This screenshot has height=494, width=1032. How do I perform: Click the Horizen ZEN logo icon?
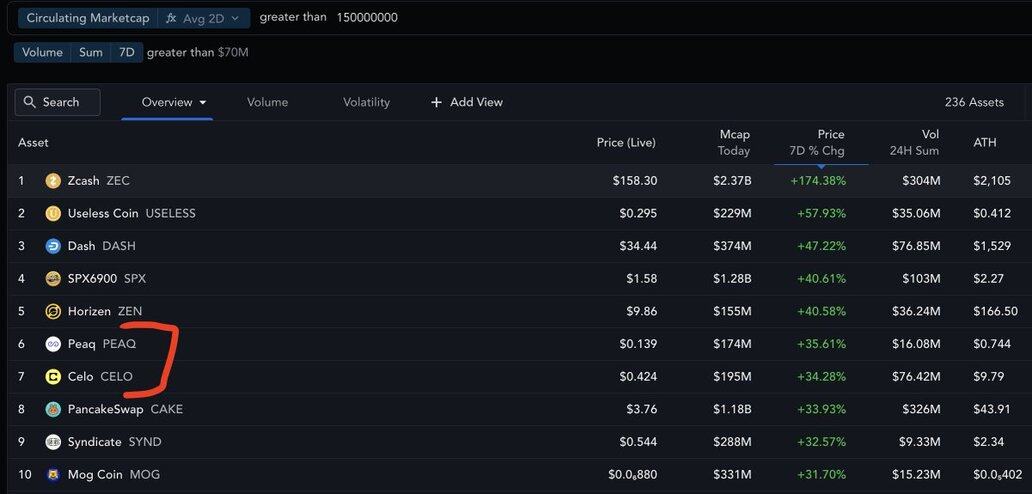coord(53,311)
